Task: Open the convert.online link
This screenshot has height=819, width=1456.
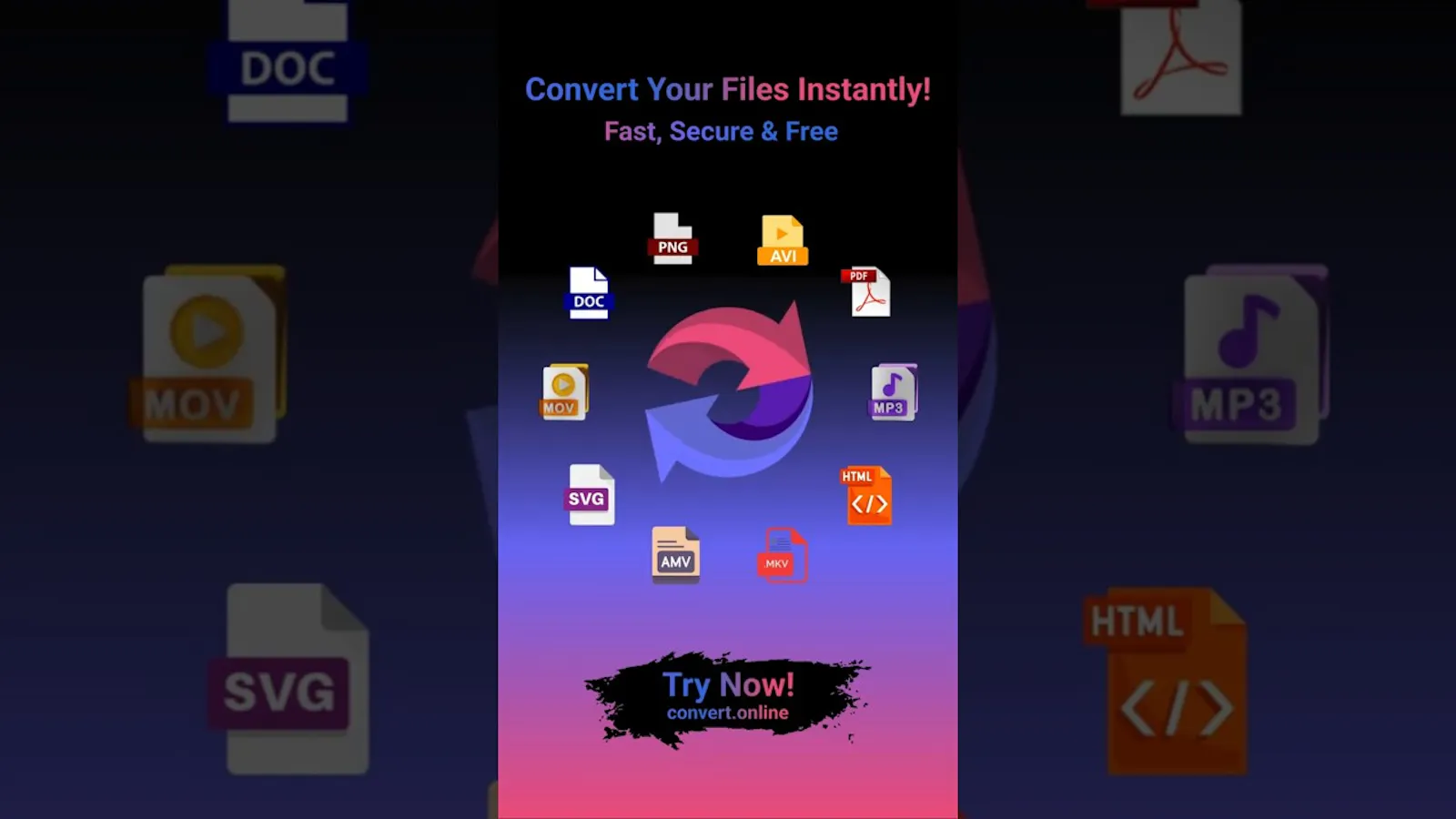Action: pyautogui.click(x=728, y=713)
